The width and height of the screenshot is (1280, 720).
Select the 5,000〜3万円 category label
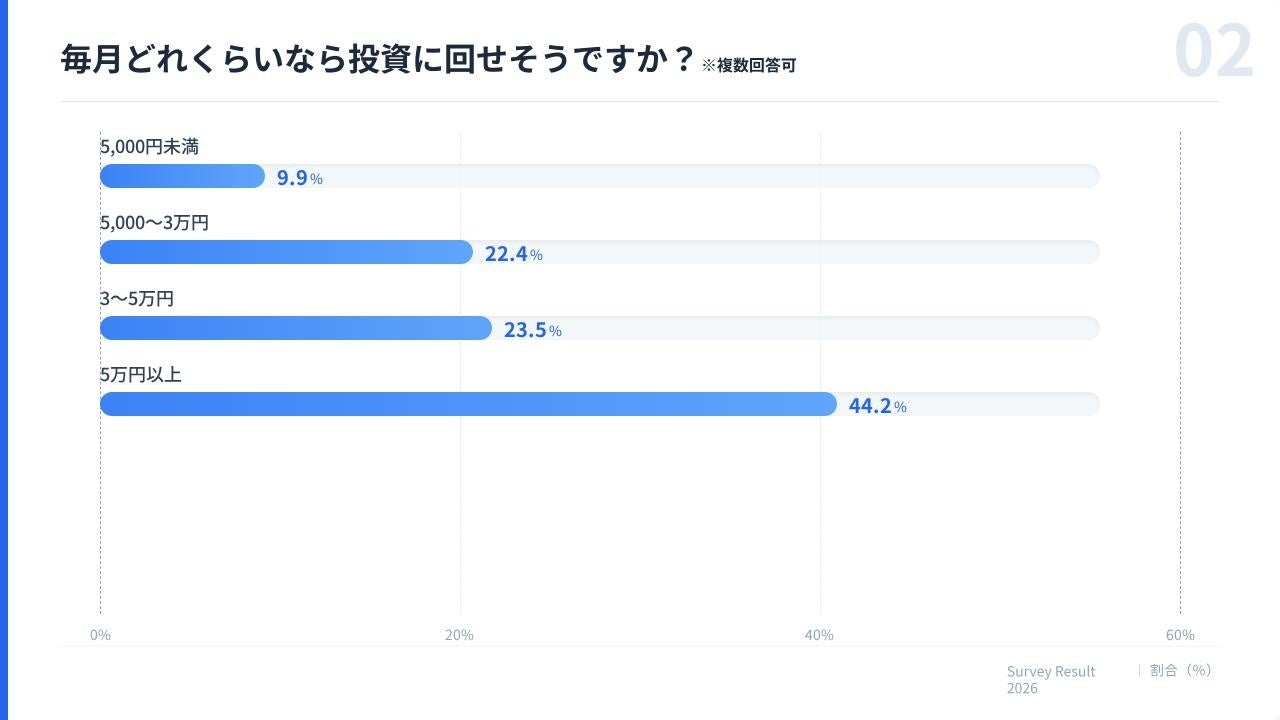pos(154,223)
